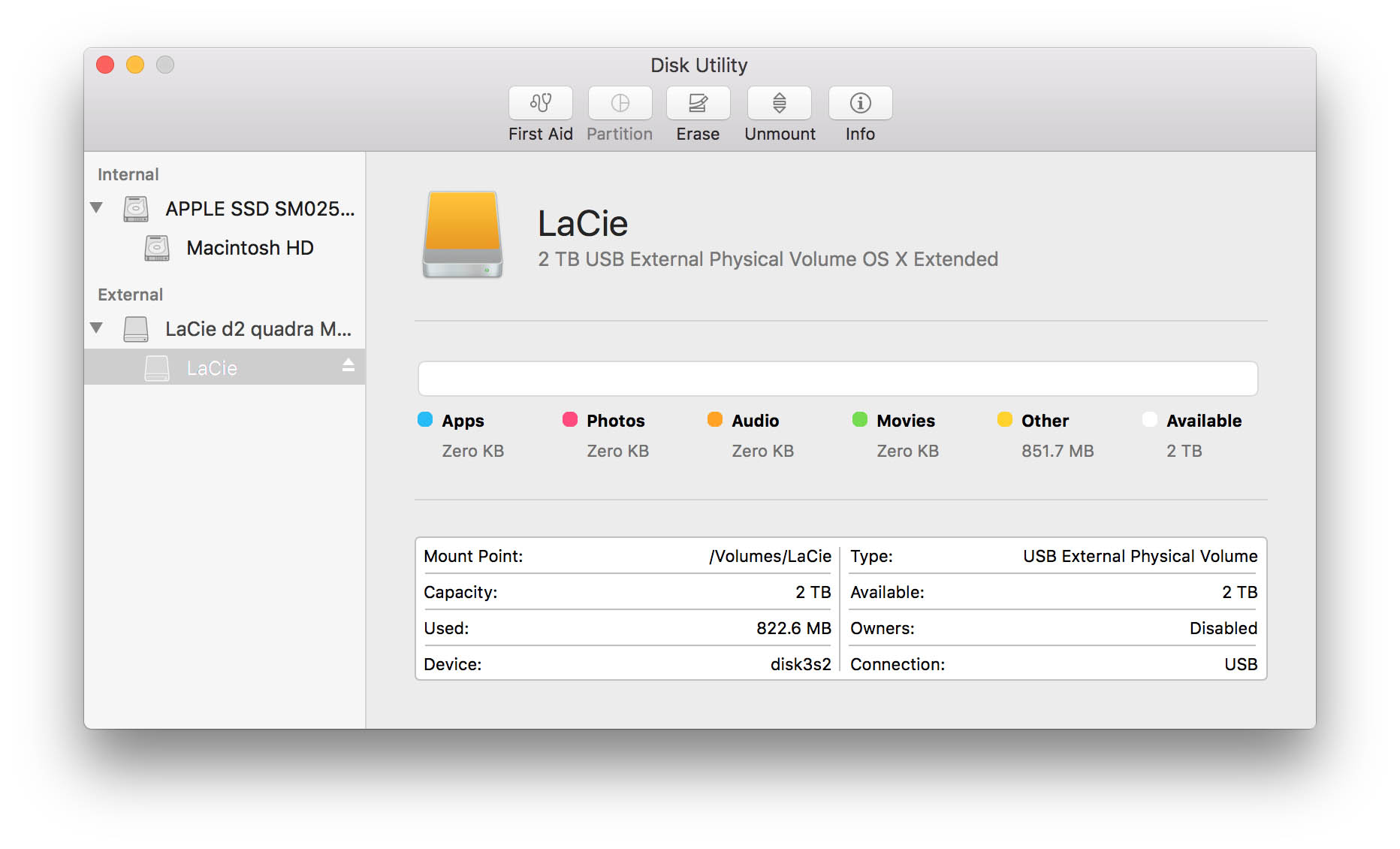Minimize the Disk Utility window
1400x849 pixels.
(x=135, y=65)
